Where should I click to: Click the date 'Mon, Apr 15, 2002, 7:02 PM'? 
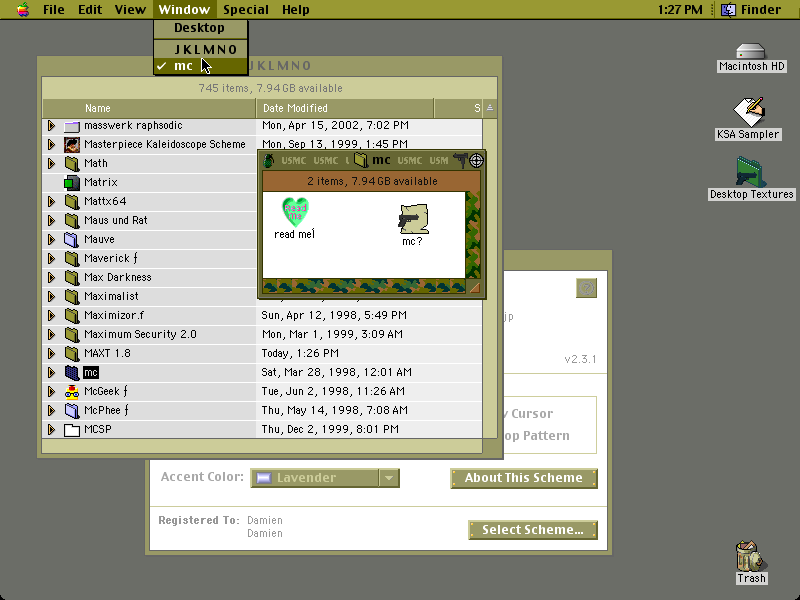click(x=335, y=126)
